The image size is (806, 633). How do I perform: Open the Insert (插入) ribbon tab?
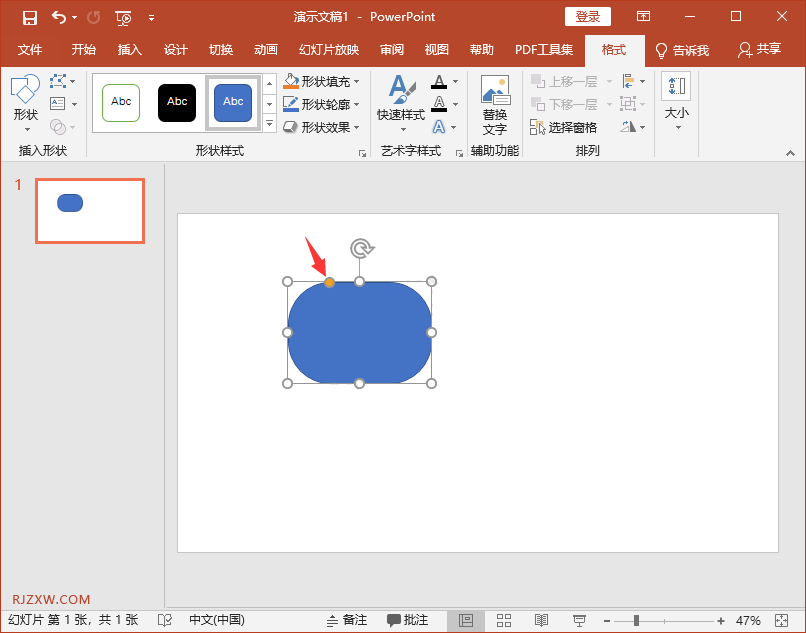(130, 50)
